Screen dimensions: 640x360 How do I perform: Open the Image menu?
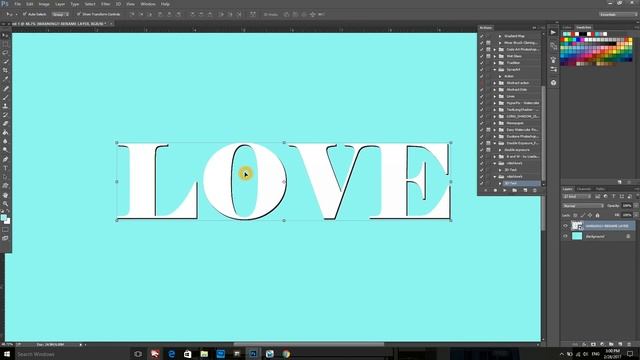point(44,4)
